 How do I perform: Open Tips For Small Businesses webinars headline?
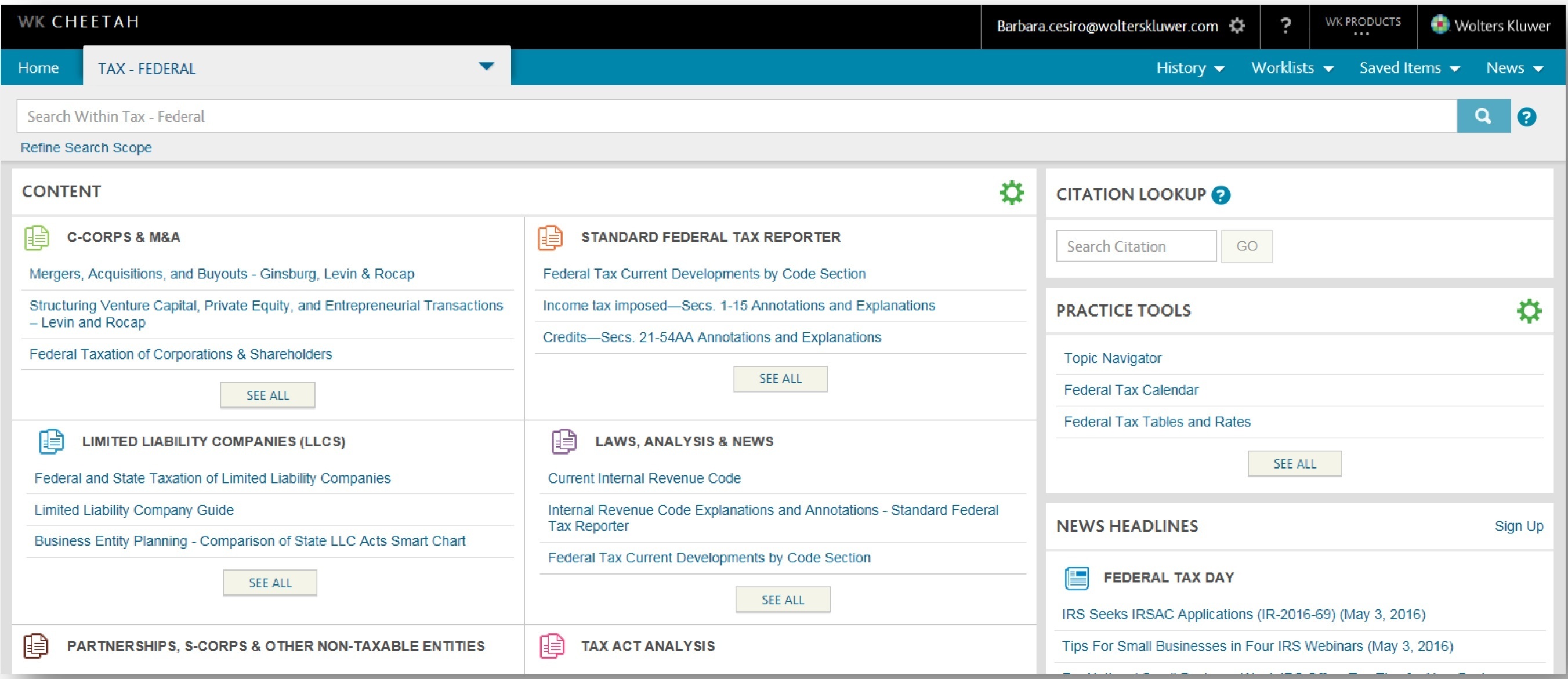coord(1257,646)
